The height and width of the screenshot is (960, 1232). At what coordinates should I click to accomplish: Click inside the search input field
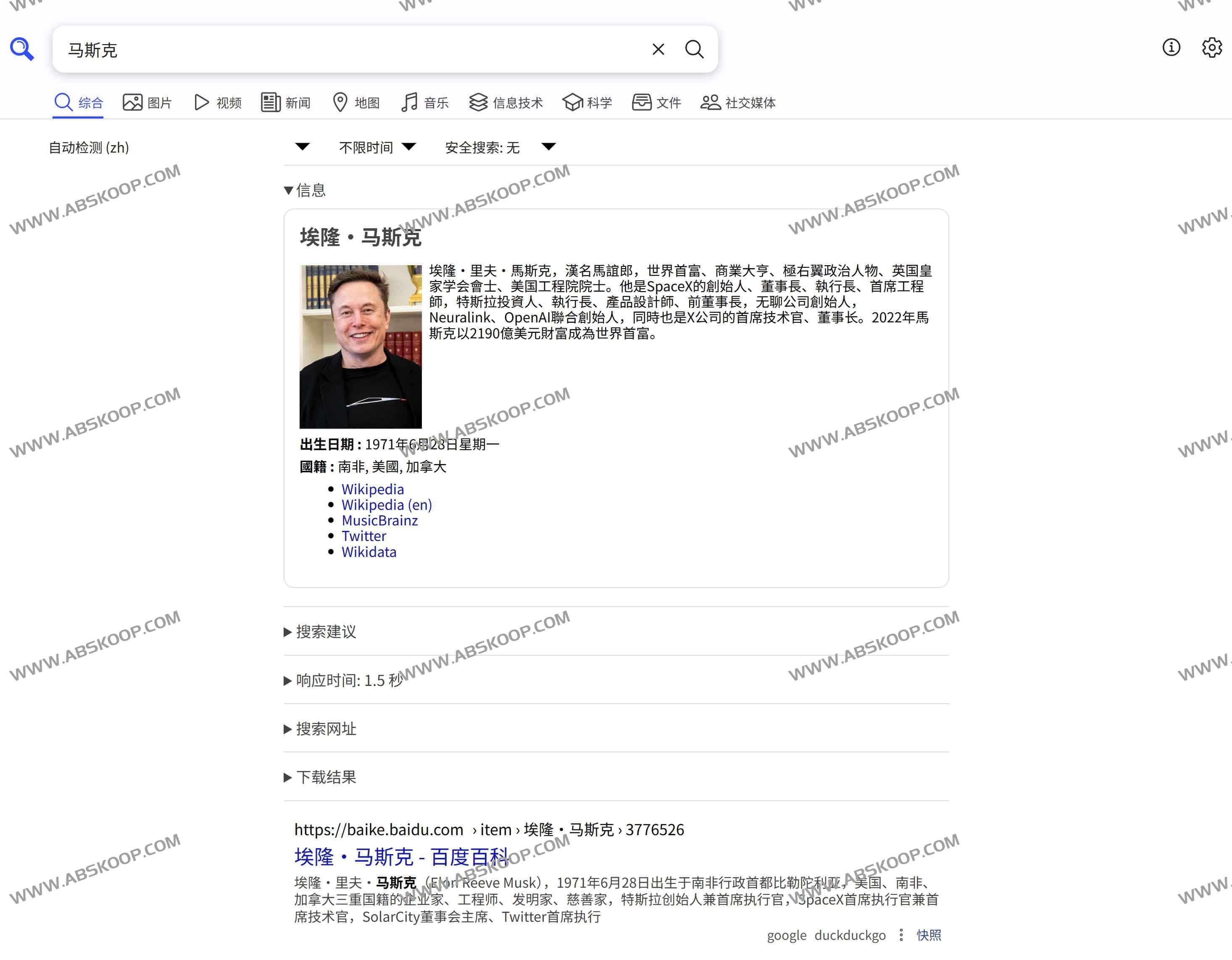click(x=338, y=50)
